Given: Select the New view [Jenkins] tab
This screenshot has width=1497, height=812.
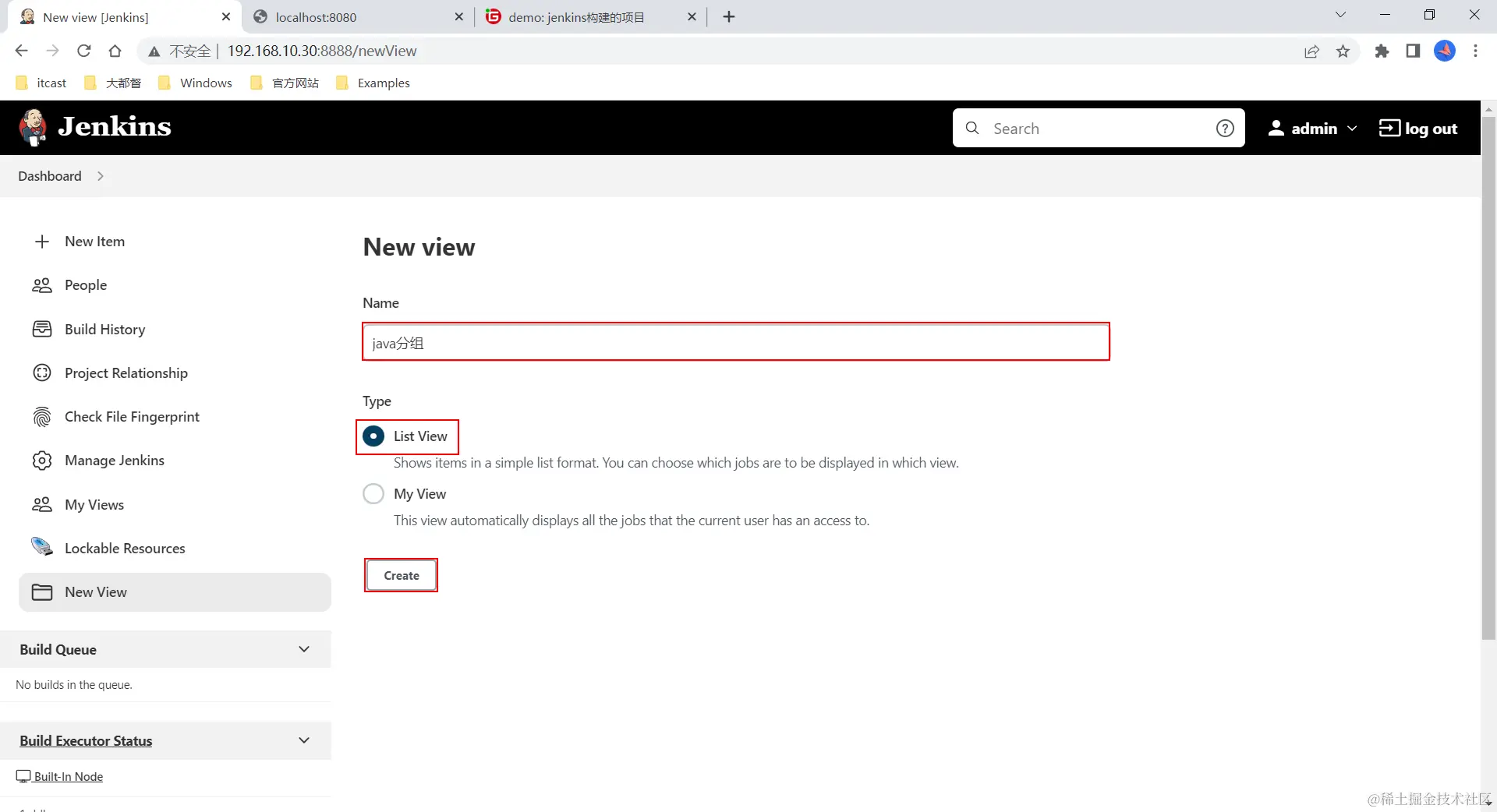Looking at the screenshot, I should click(125, 16).
